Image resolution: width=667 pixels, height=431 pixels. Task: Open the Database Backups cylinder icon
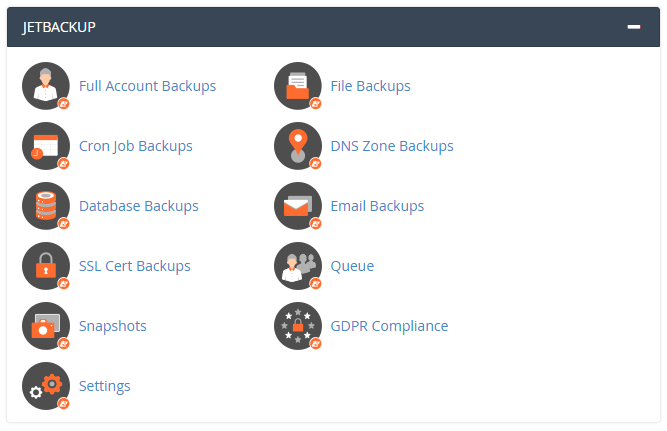point(46,206)
